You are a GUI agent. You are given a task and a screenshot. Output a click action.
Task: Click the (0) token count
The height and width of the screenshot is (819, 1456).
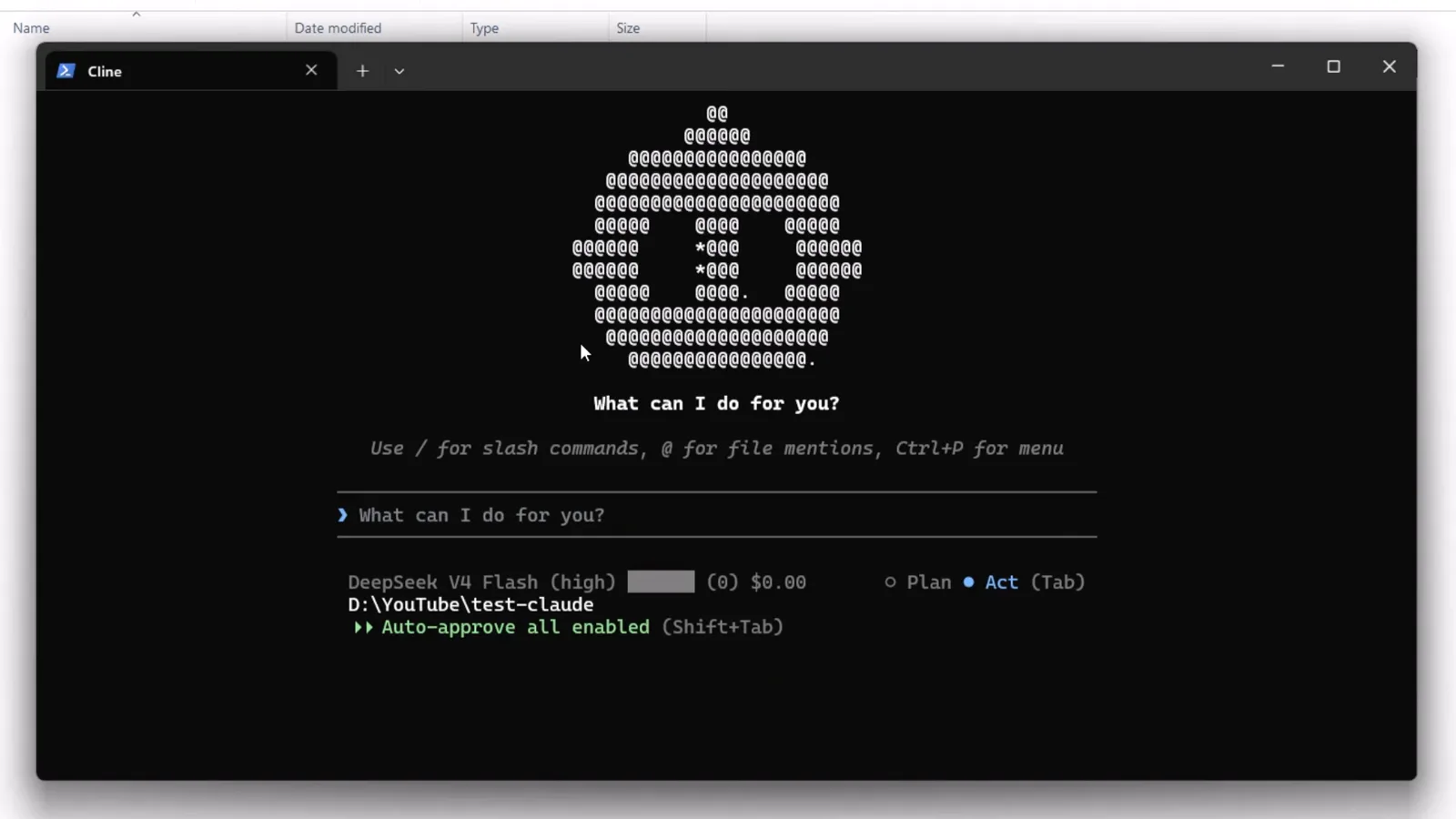coord(723,582)
